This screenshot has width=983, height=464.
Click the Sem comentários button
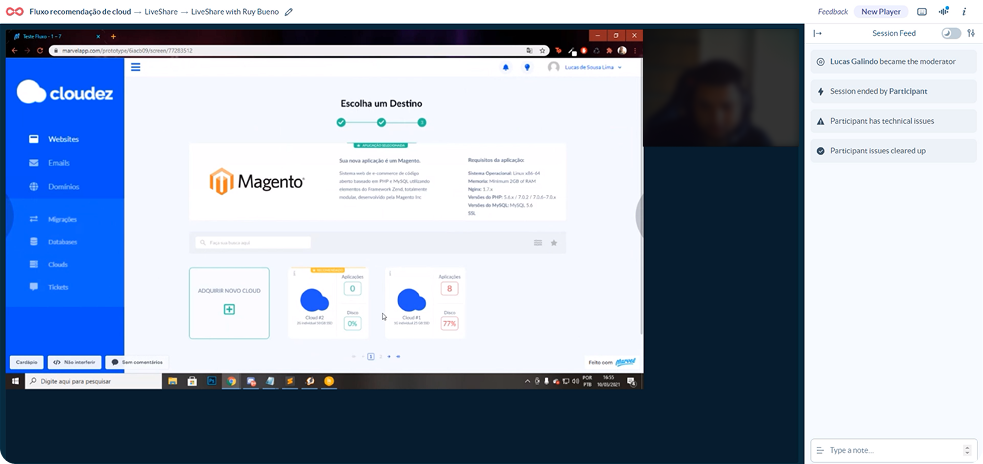(x=137, y=362)
